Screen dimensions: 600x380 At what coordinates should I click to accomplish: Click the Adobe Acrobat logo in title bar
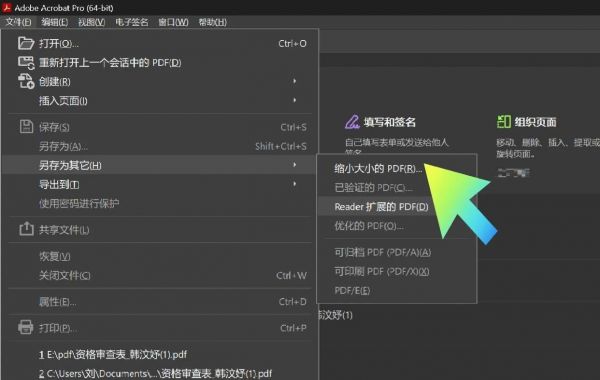click(7, 7)
